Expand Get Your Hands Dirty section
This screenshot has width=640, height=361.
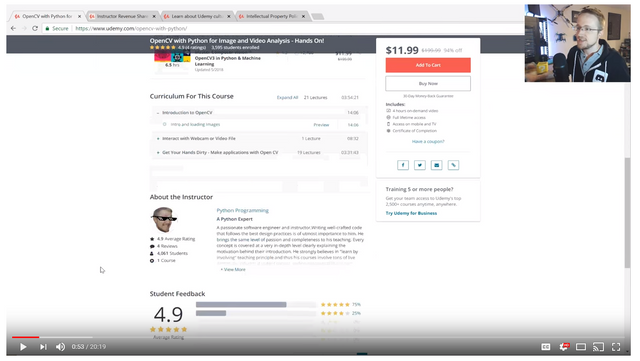(x=259, y=152)
